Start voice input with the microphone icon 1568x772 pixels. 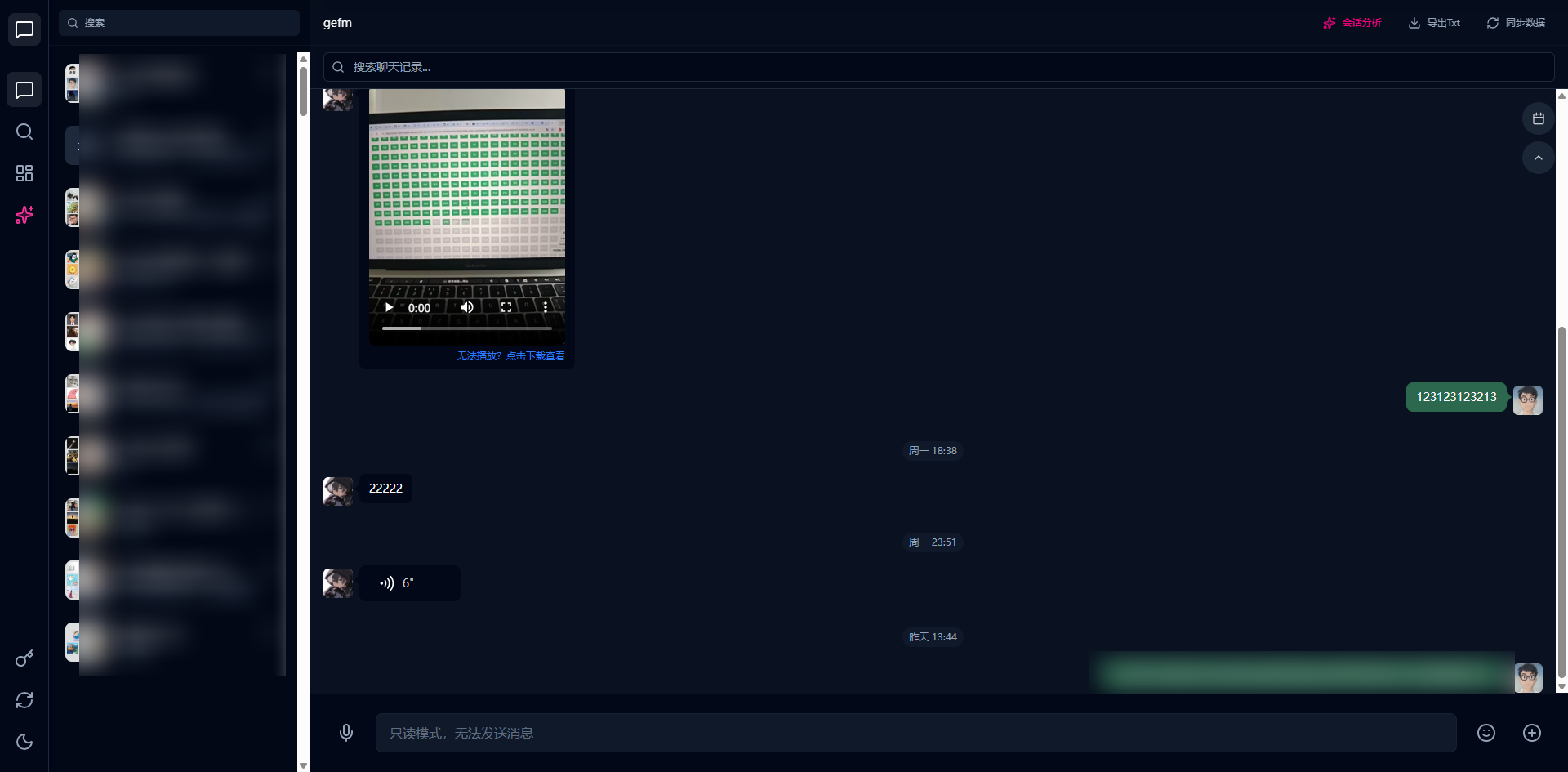pos(346,732)
